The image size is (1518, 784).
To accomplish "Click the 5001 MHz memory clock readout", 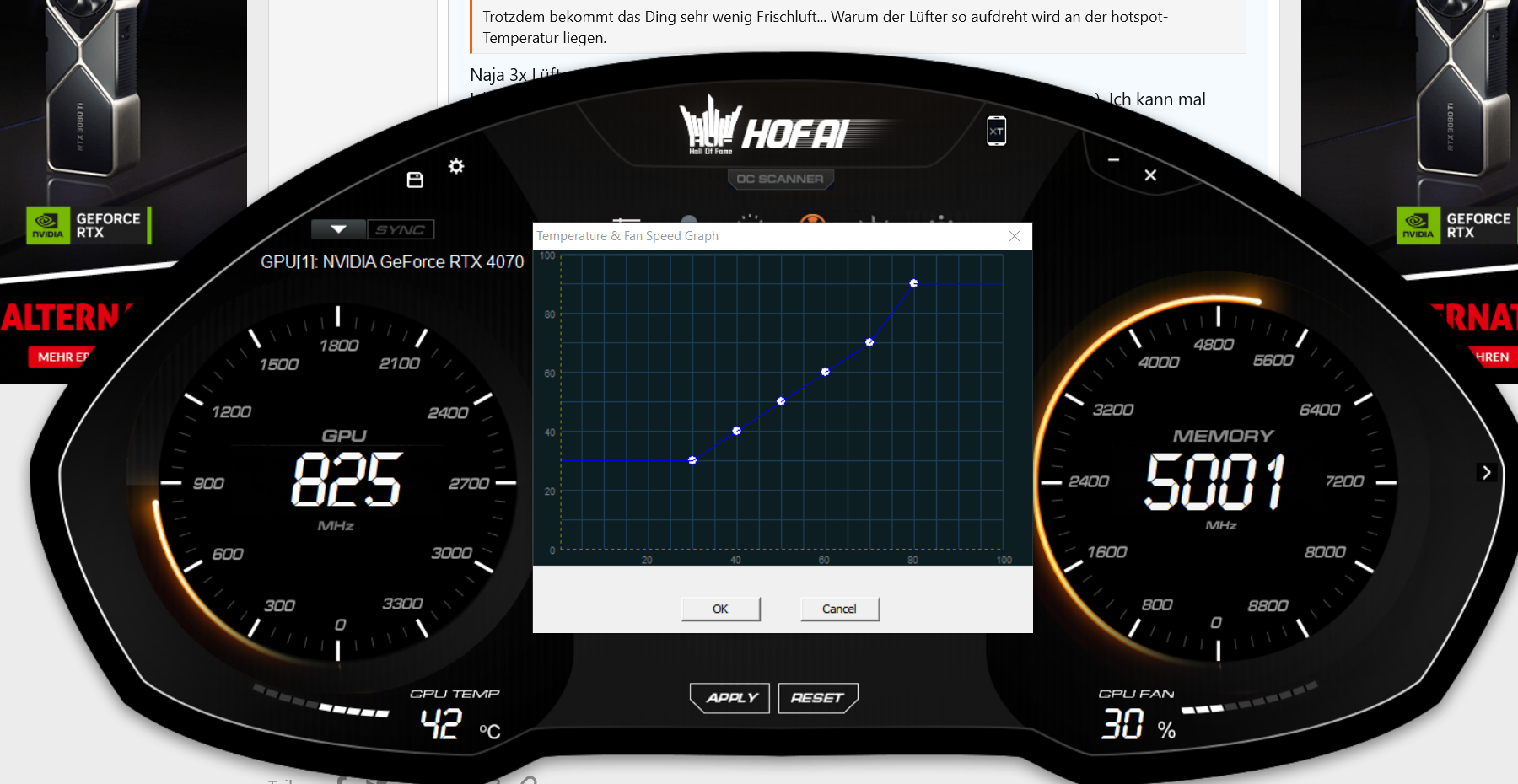I will tap(1215, 481).
